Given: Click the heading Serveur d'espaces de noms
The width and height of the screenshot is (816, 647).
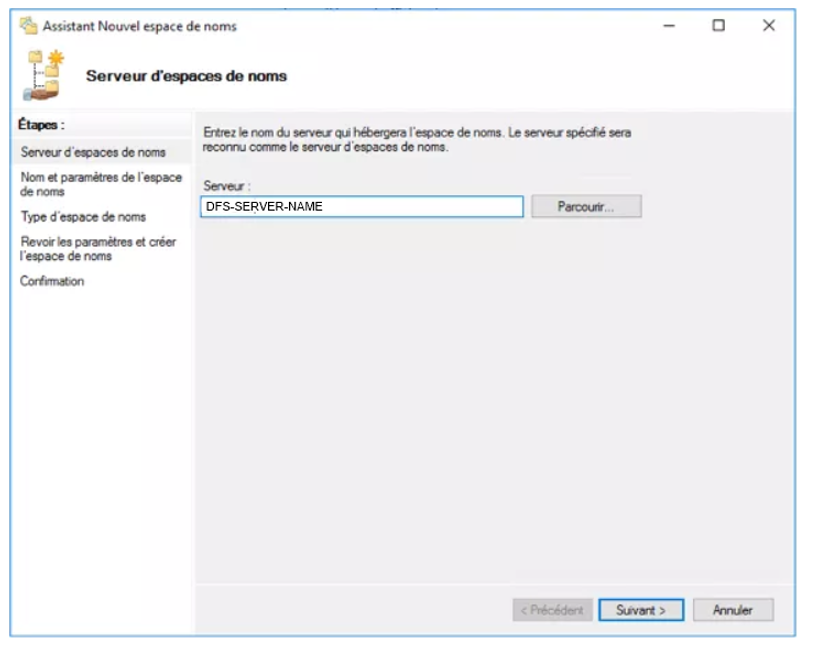Looking at the screenshot, I should point(188,77).
